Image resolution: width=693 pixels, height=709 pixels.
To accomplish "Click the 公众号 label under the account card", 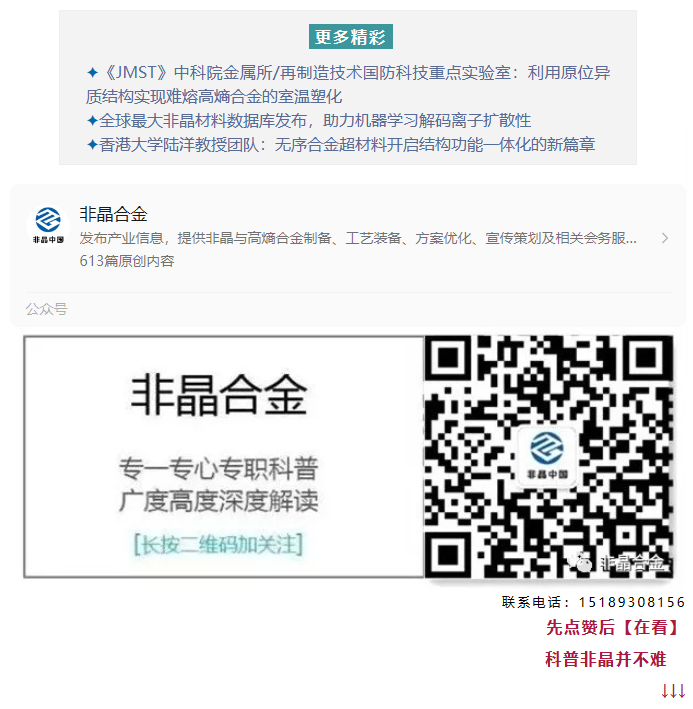I will pos(47,309).
